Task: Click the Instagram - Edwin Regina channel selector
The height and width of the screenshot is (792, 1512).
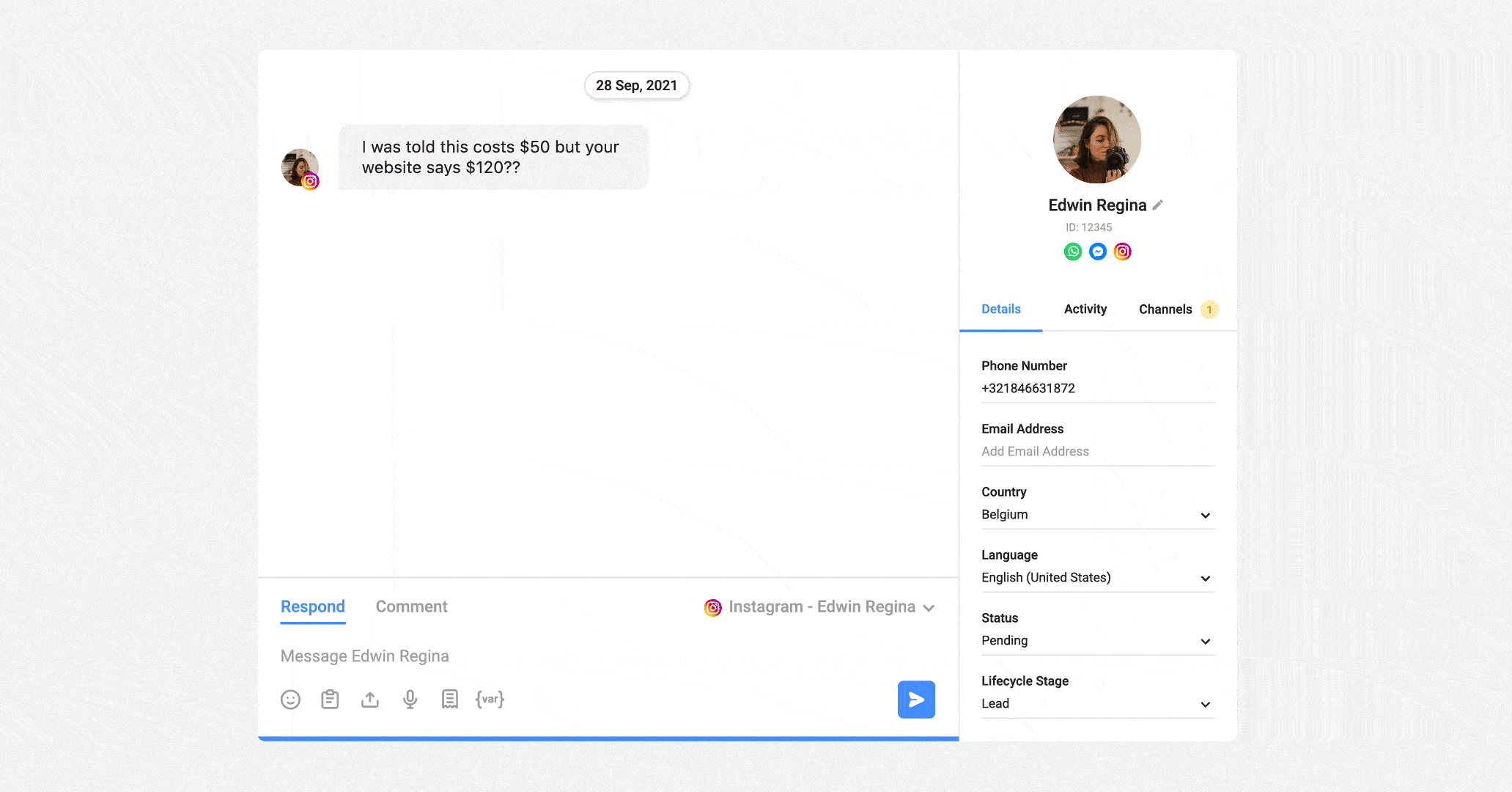Action: click(821, 606)
